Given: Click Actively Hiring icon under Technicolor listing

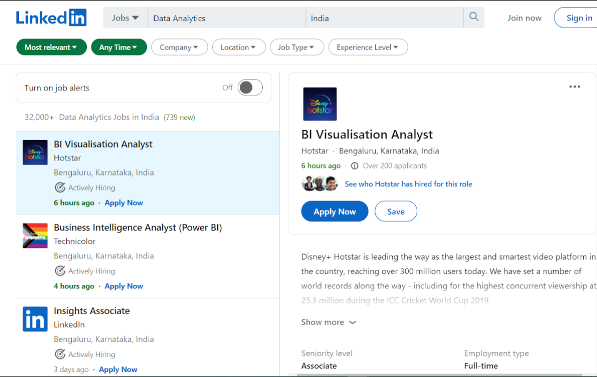Looking at the screenshot, I should coord(60,271).
